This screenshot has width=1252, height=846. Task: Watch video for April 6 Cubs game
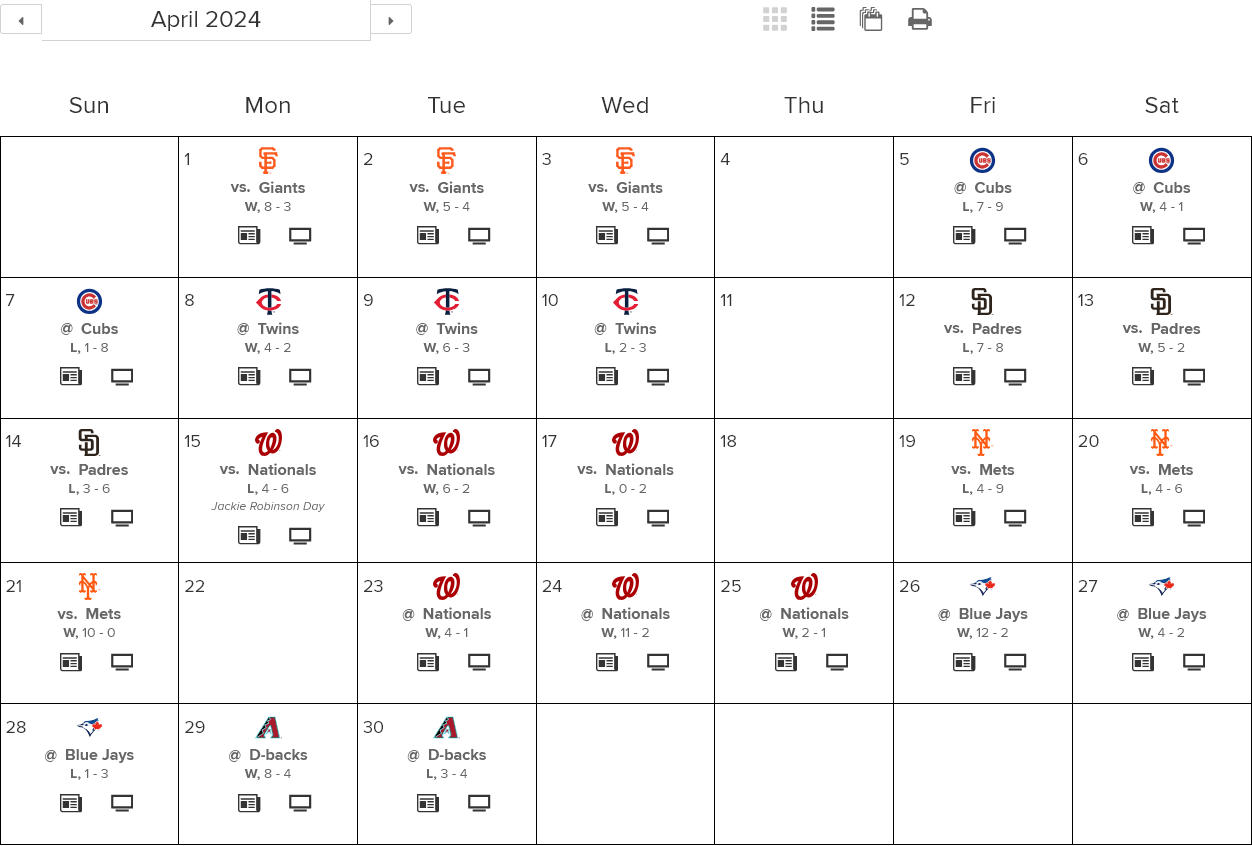(x=1194, y=236)
